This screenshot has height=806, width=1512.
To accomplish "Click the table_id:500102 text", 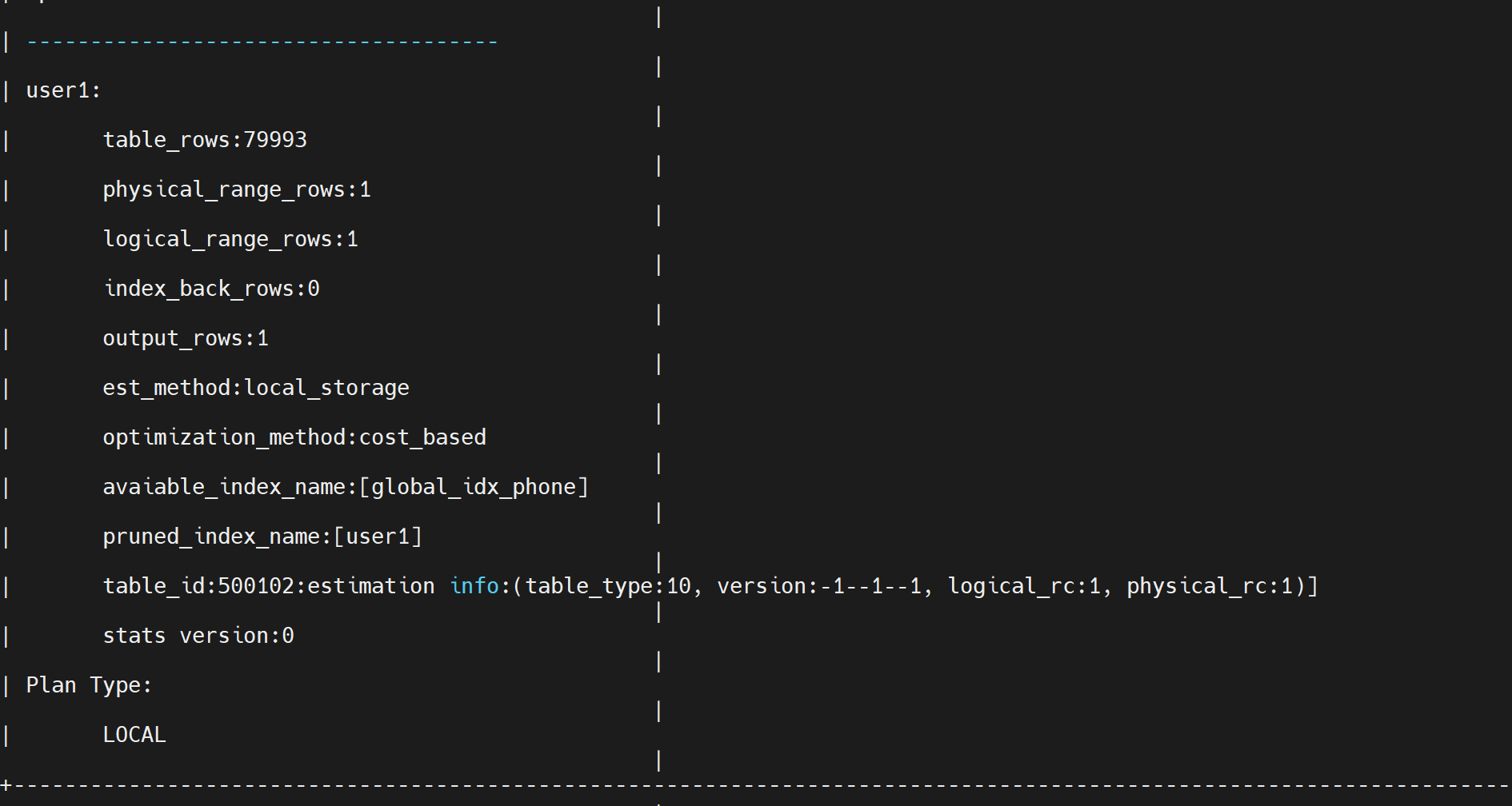I will pyautogui.click(x=198, y=586).
